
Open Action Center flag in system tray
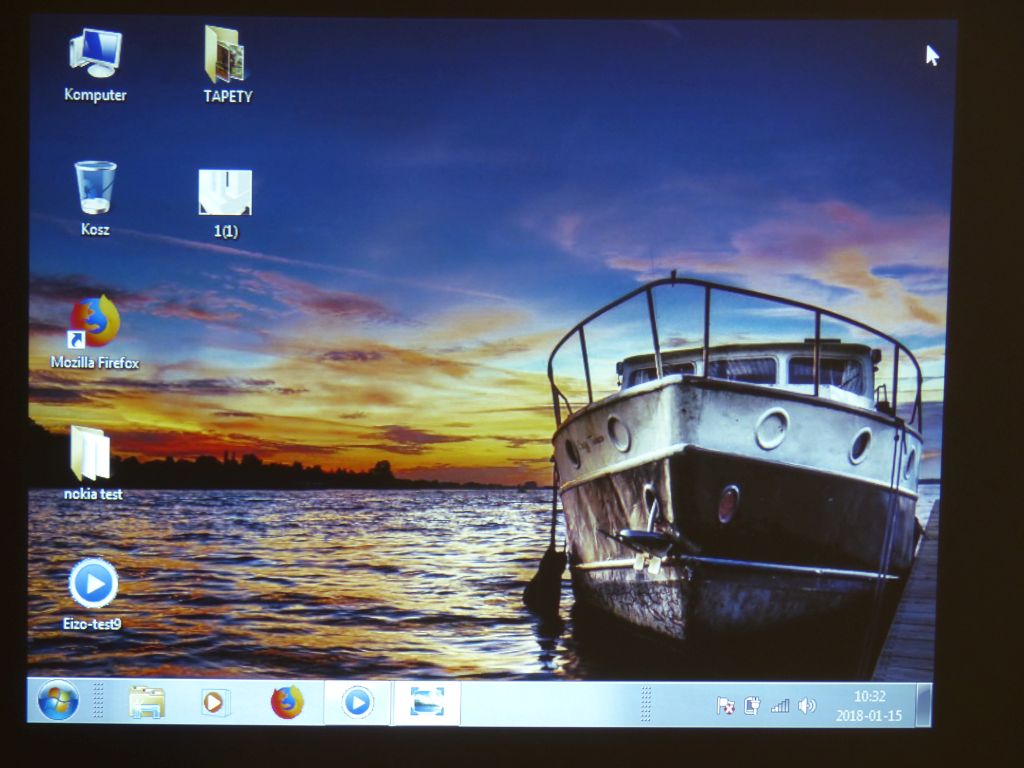(726, 706)
